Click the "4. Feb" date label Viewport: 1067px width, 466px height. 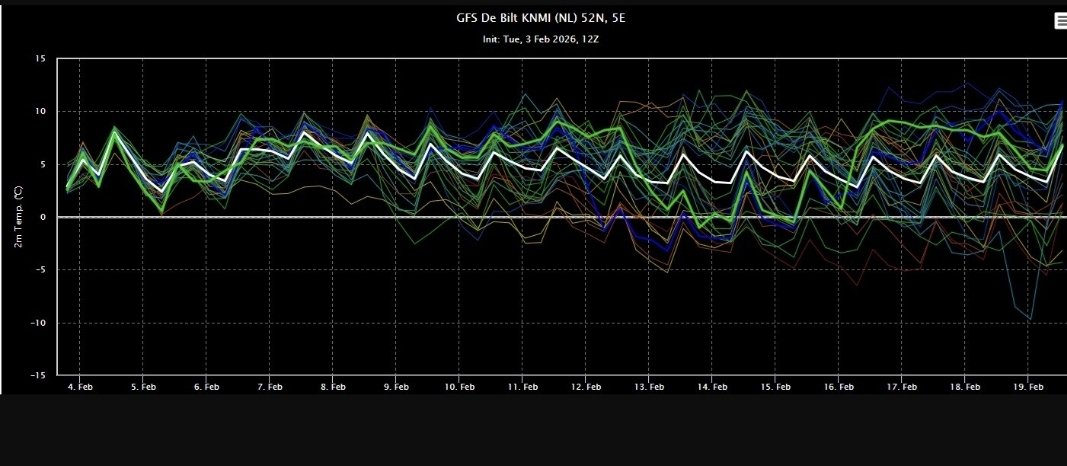[x=80, y=387]
